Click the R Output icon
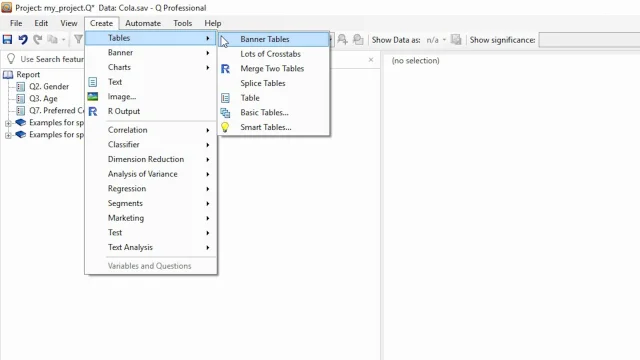Image resolution: width=640 pixels, height=360 pixels. (93, 111)
